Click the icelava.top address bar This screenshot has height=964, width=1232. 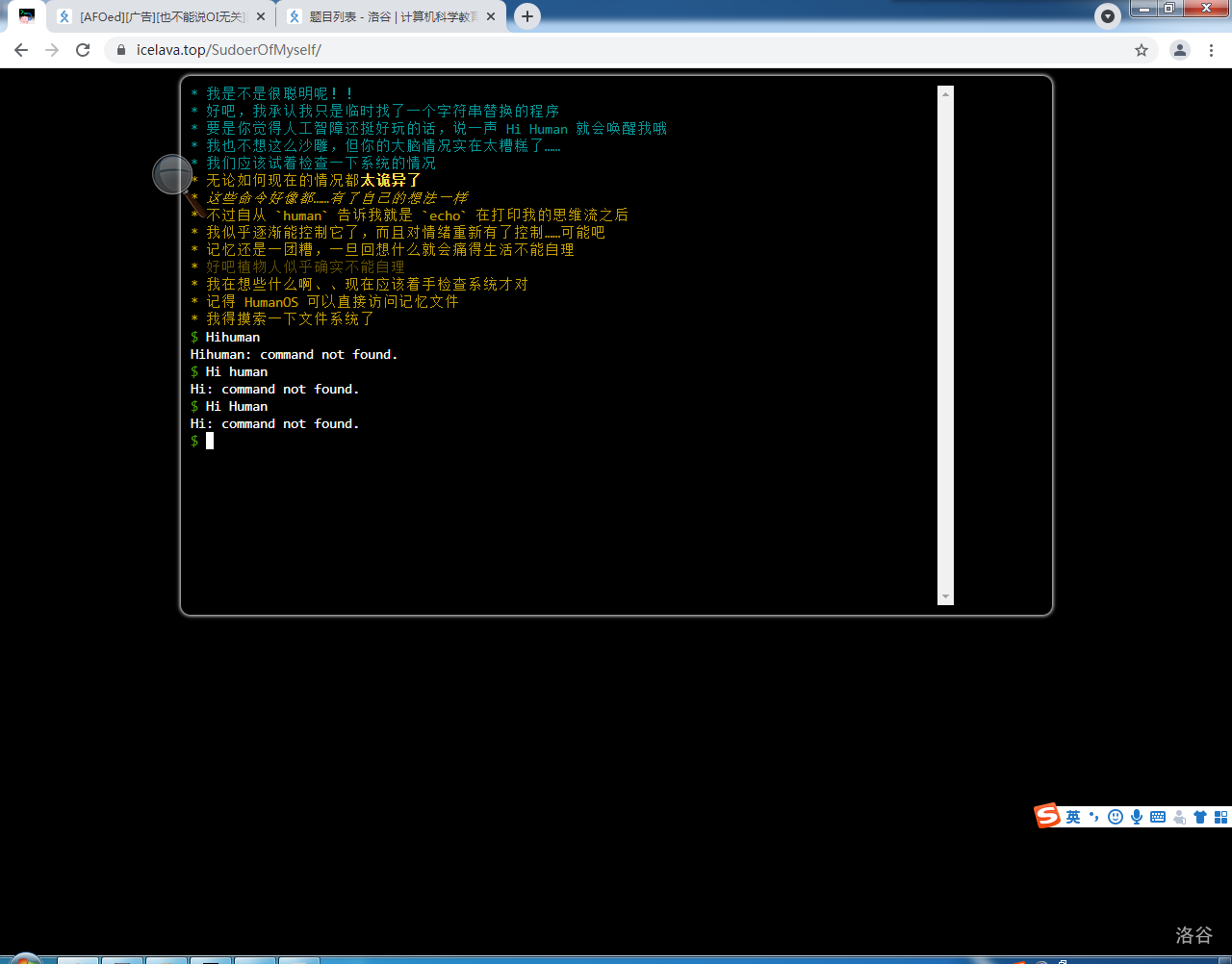(x=616, y=50)
